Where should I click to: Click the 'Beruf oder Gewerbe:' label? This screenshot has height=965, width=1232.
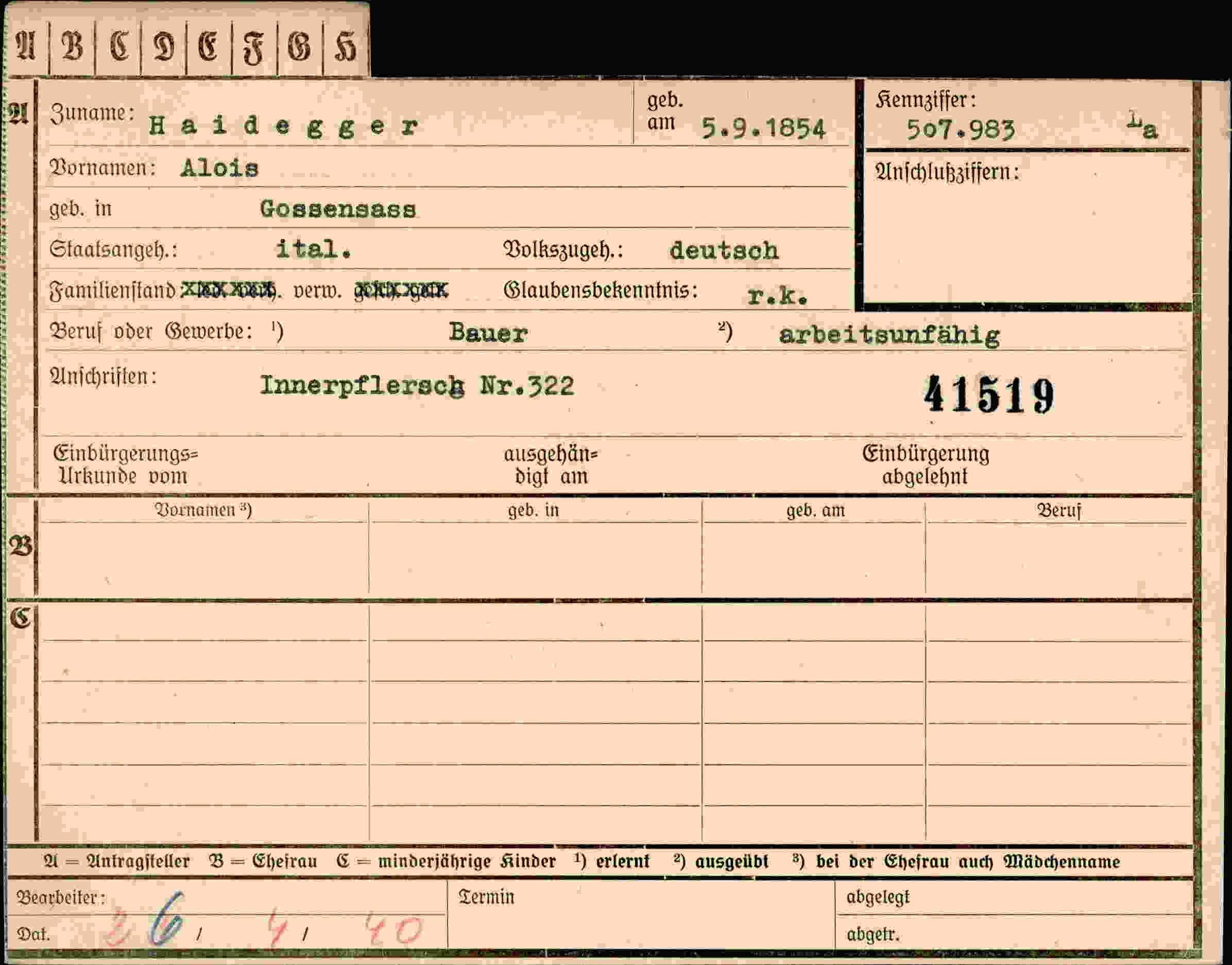point(151,332)
